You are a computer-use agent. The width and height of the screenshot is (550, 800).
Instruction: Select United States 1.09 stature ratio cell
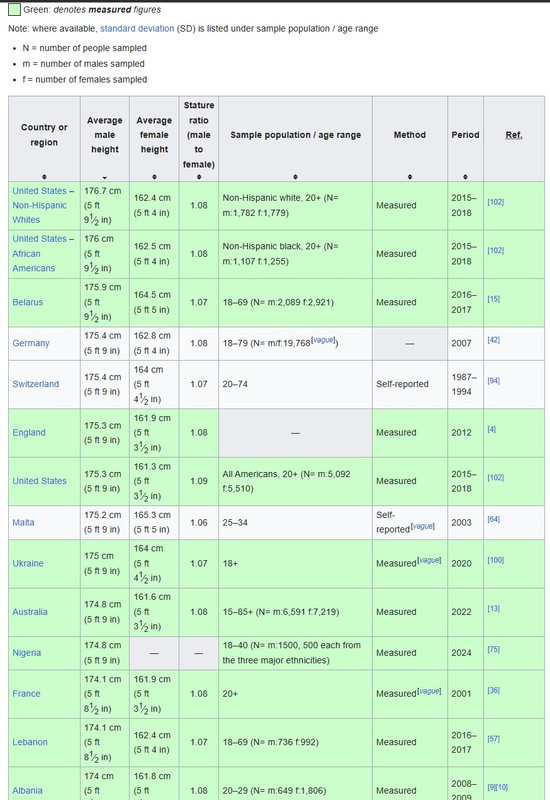[x=199, y=482]
